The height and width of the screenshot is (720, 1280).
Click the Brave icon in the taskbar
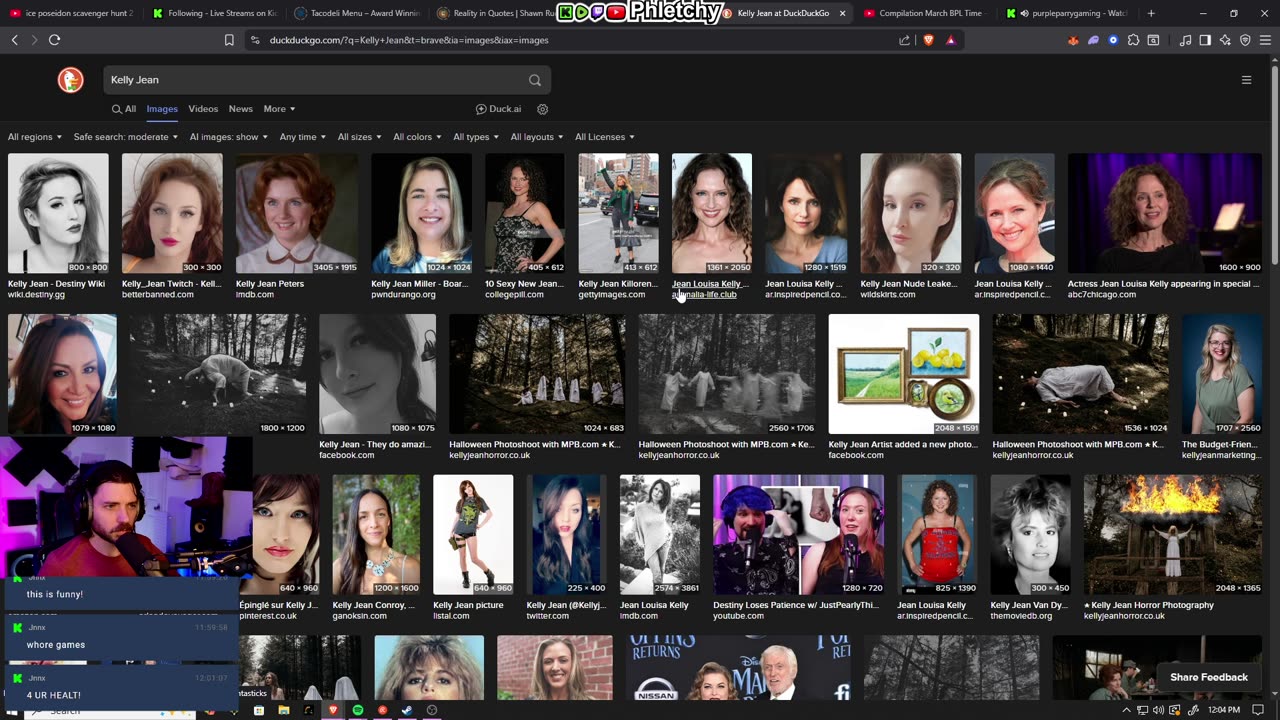coord(333,710)
